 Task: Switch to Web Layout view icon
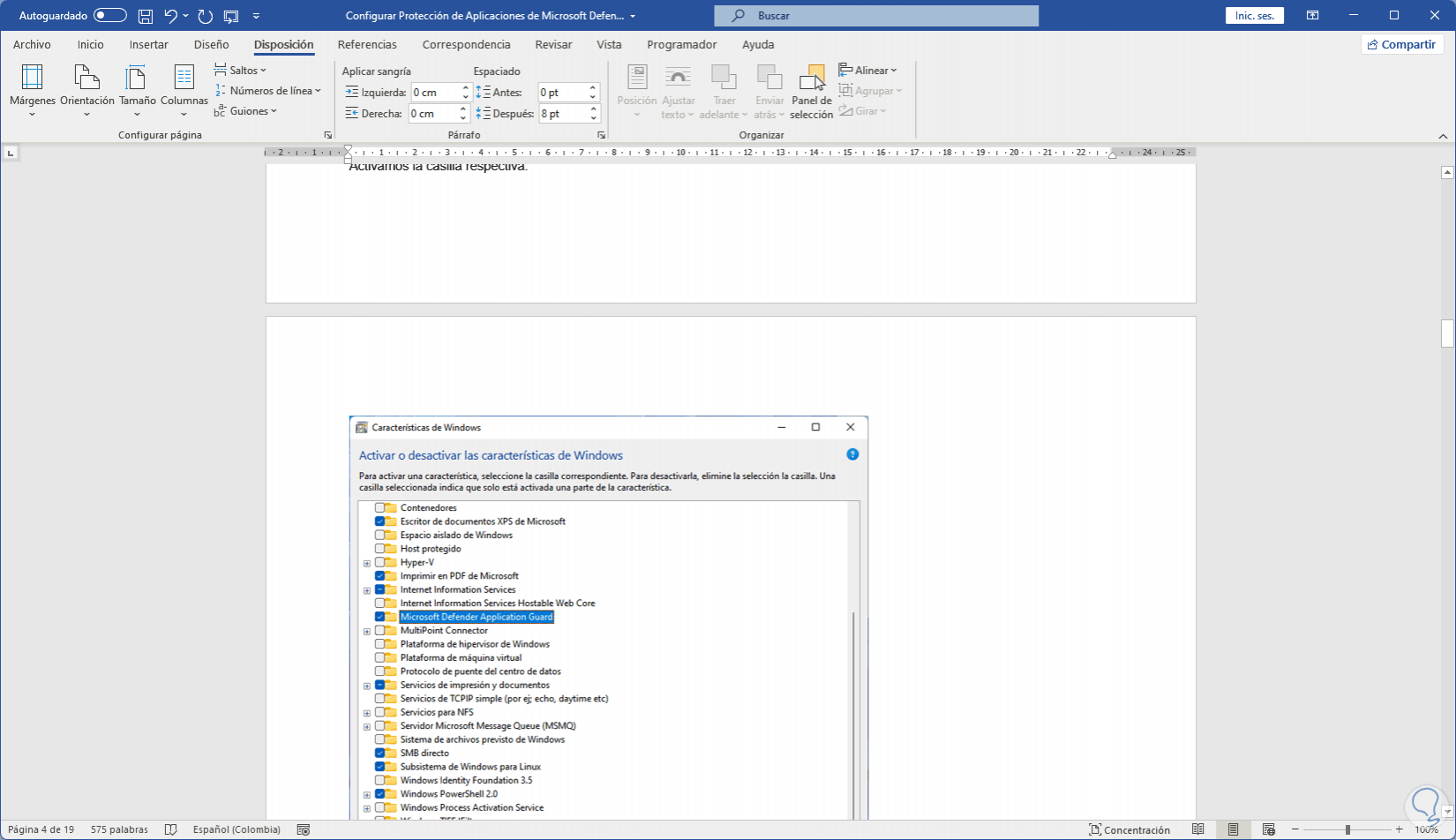pos(1269,829)
